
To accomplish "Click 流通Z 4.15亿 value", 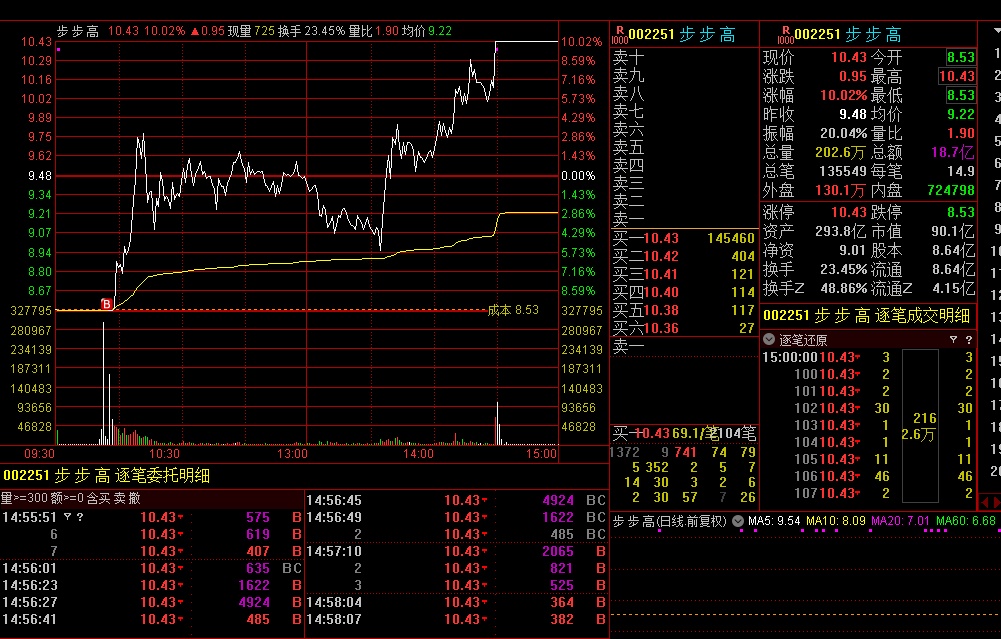I will [x=953, y=289].
